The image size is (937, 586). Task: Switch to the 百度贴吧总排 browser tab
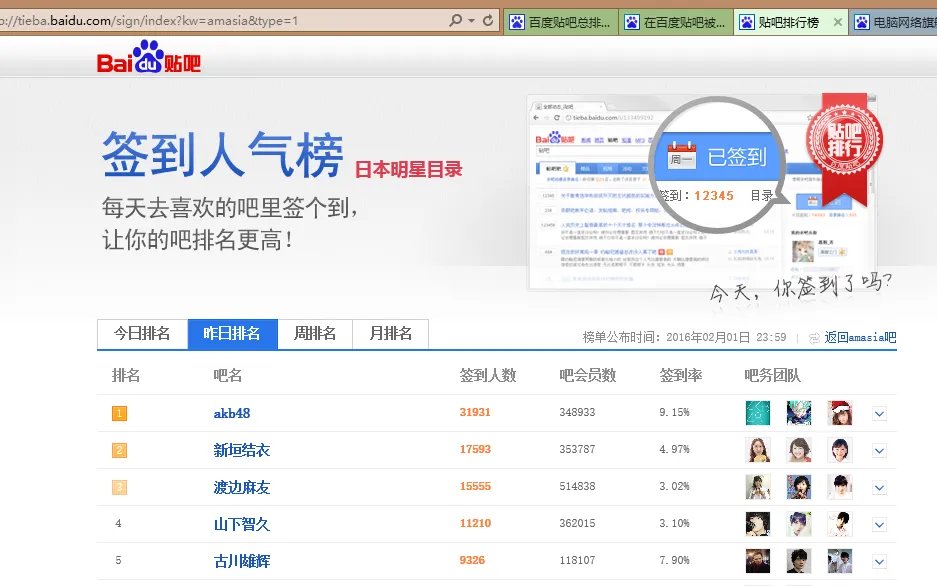[561, 23]
